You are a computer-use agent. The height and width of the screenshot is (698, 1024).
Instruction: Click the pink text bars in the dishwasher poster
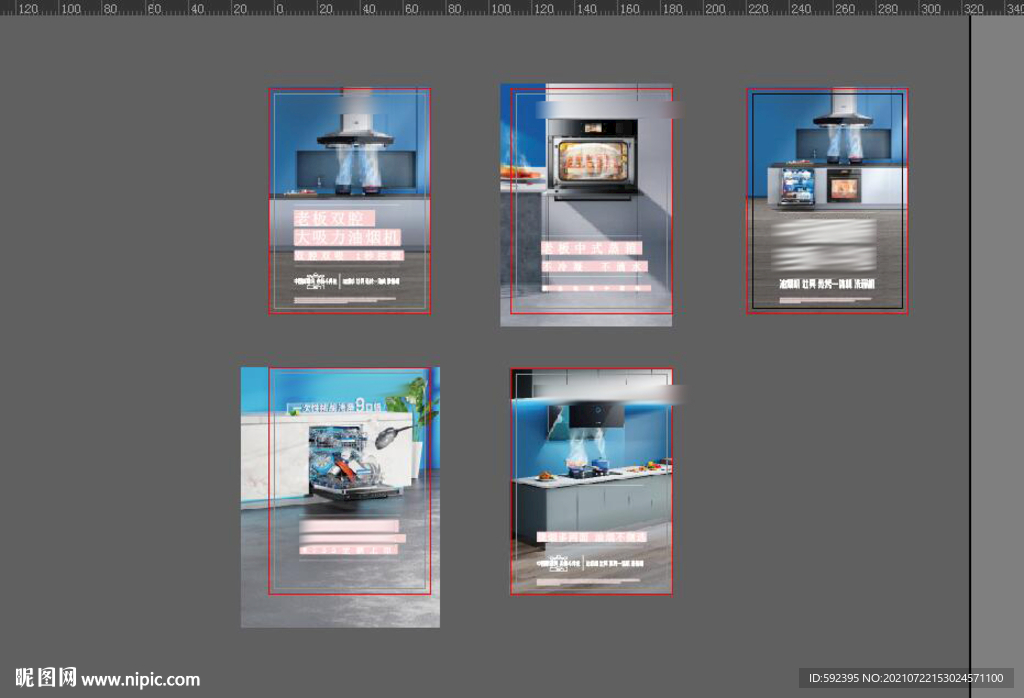pyautogui.click(x=352, y=537)
